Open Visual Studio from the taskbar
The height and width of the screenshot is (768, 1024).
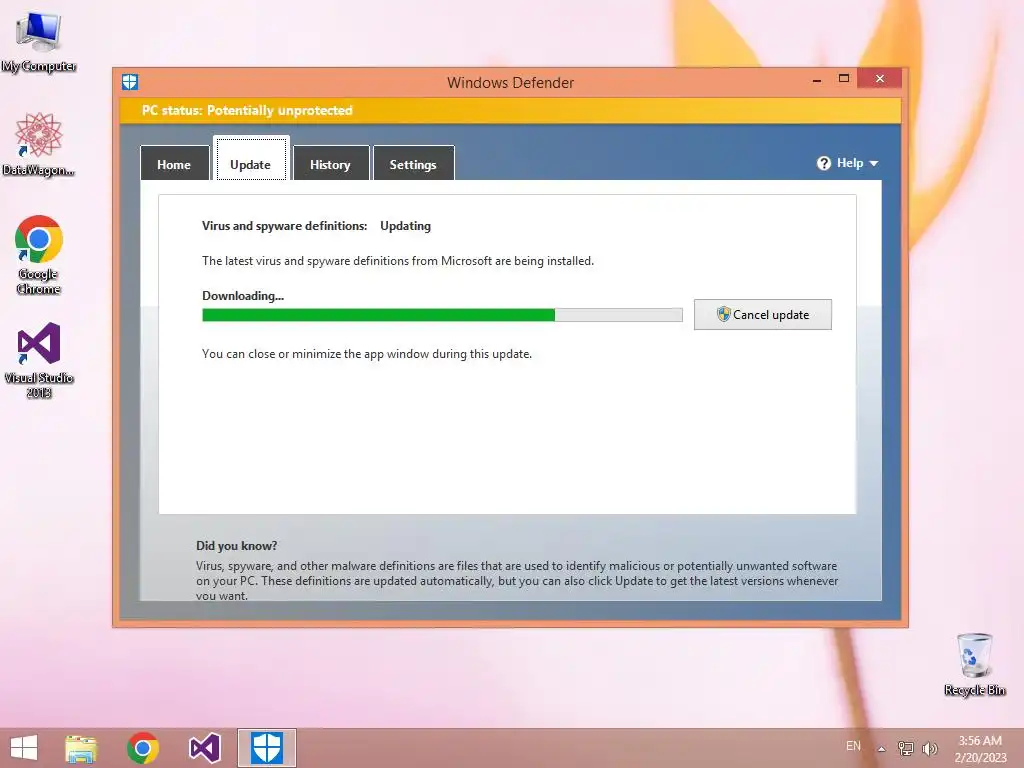(204, 748)
